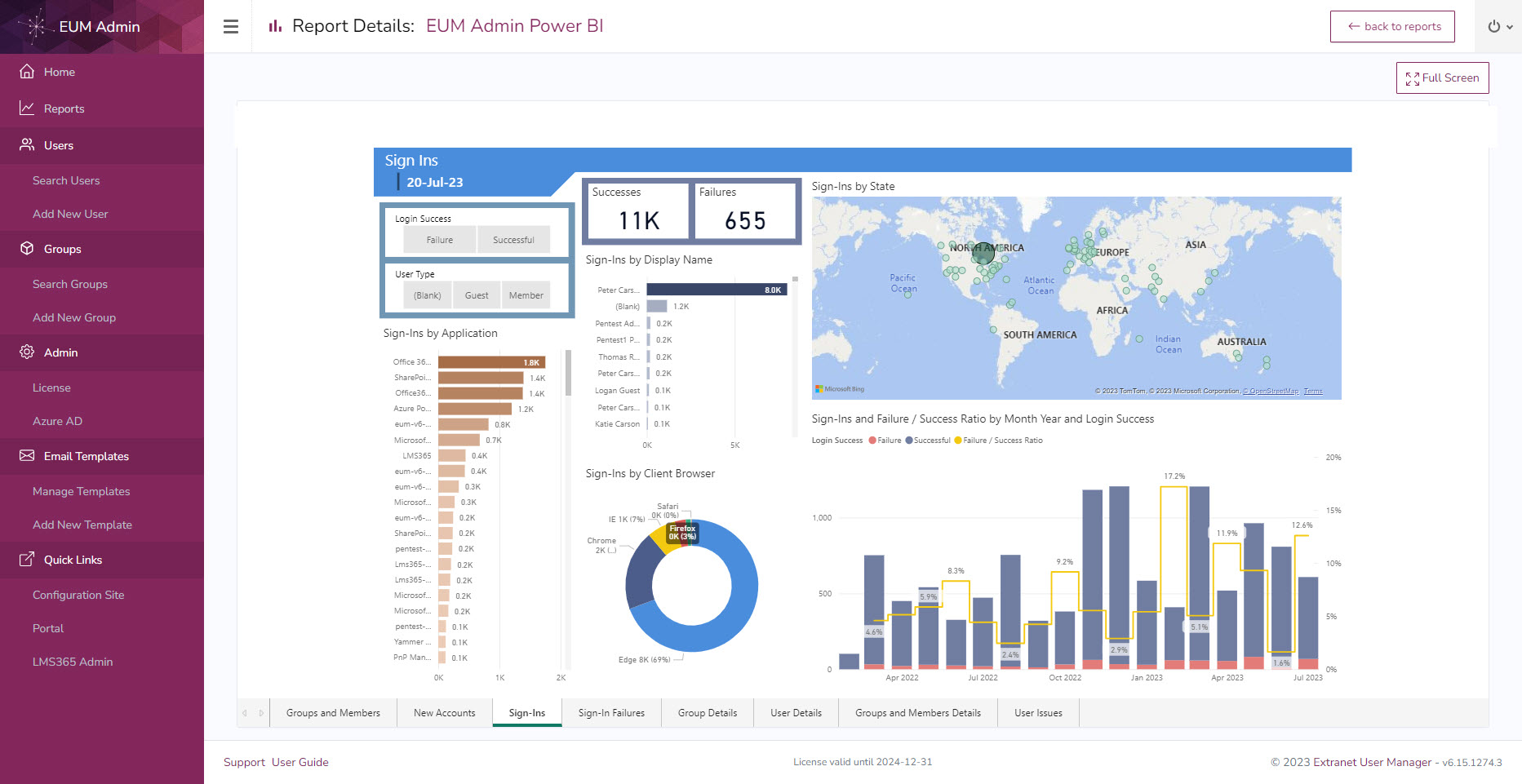The width and height of the screenshot is (1522, 784).
Task: Click the EUM Admin logo icon
Action: 37,27
